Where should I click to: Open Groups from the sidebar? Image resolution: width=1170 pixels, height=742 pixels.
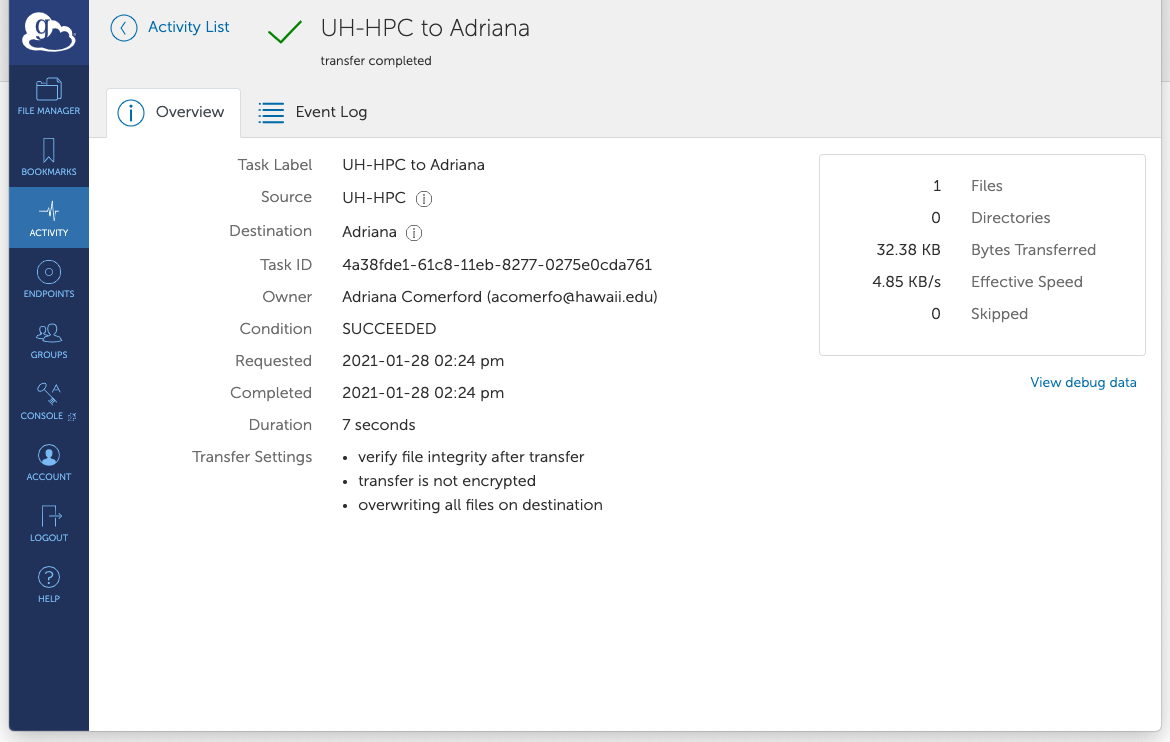(x=49, y=340)
